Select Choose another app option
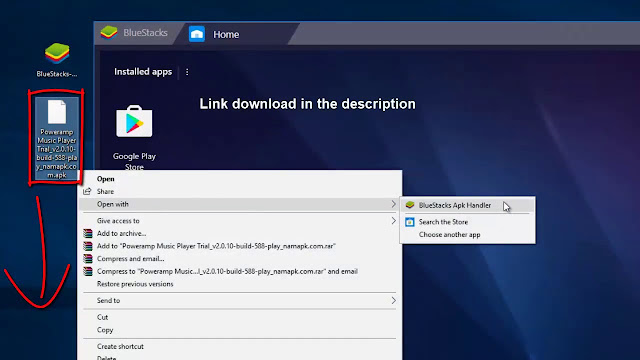The height and width of the screenshot is (360, 640). pyautogui.click(x=449, y=235)
